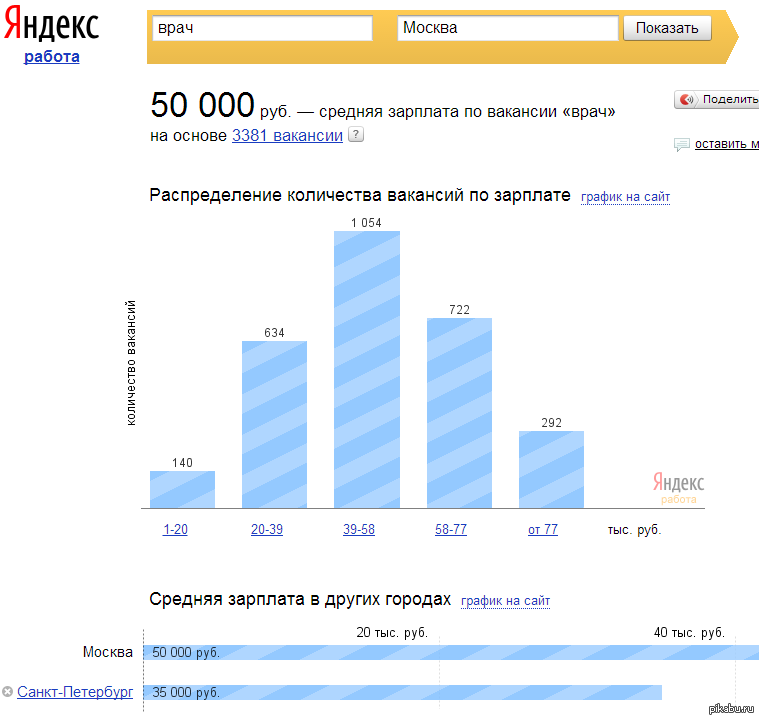Screen dimensions: 759x720
Task: Open график на сайт link near distribution chart
Action: point(625,197)
